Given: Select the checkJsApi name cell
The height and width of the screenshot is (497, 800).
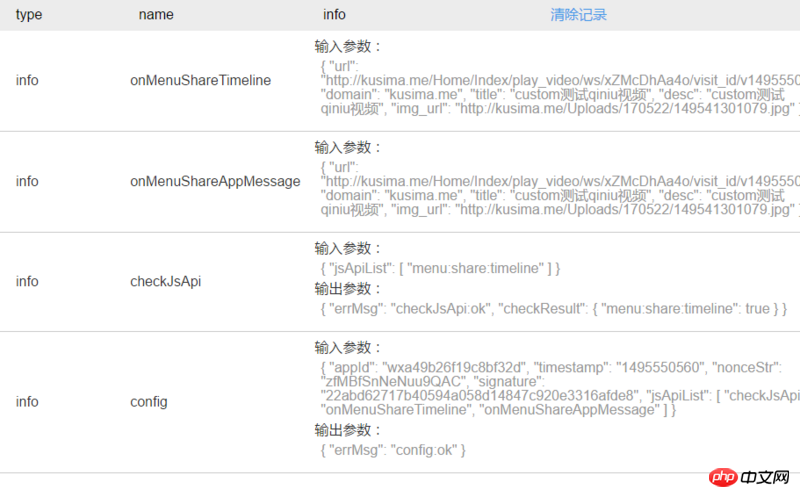Looking at the screenshot, I should (x=166, y=281).
